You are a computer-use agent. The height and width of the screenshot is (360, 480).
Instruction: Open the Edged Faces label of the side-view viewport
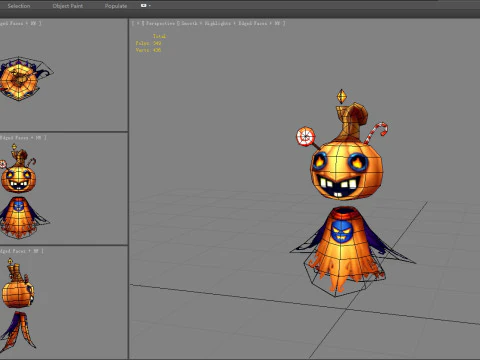coord(12,251)
